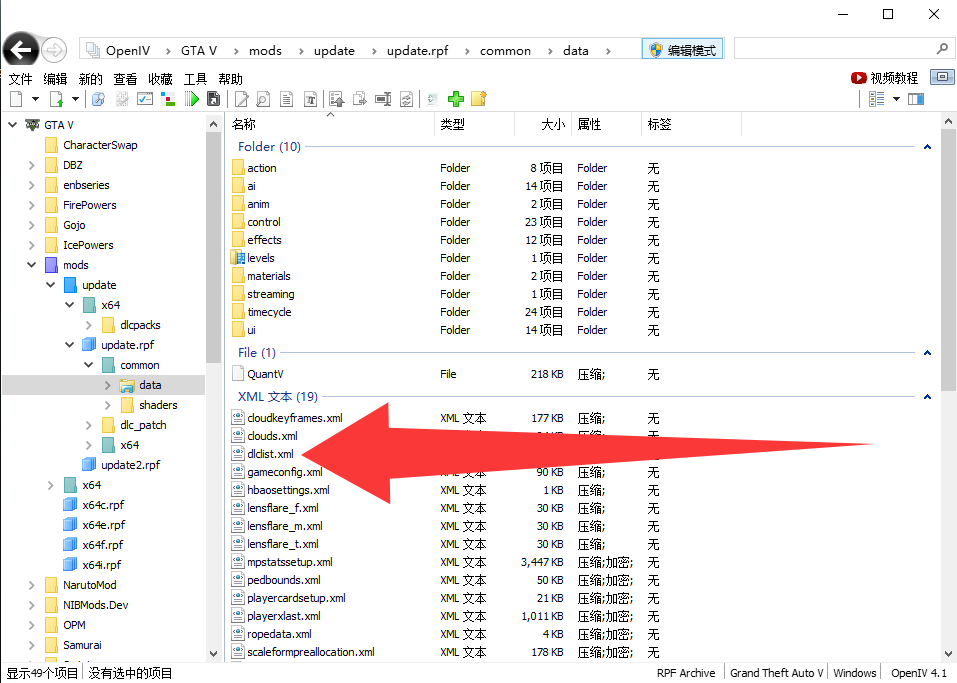Viewport: 957px width, 683px height.
Task: Click the magnifier in the search box
Action: coord(942,48)
